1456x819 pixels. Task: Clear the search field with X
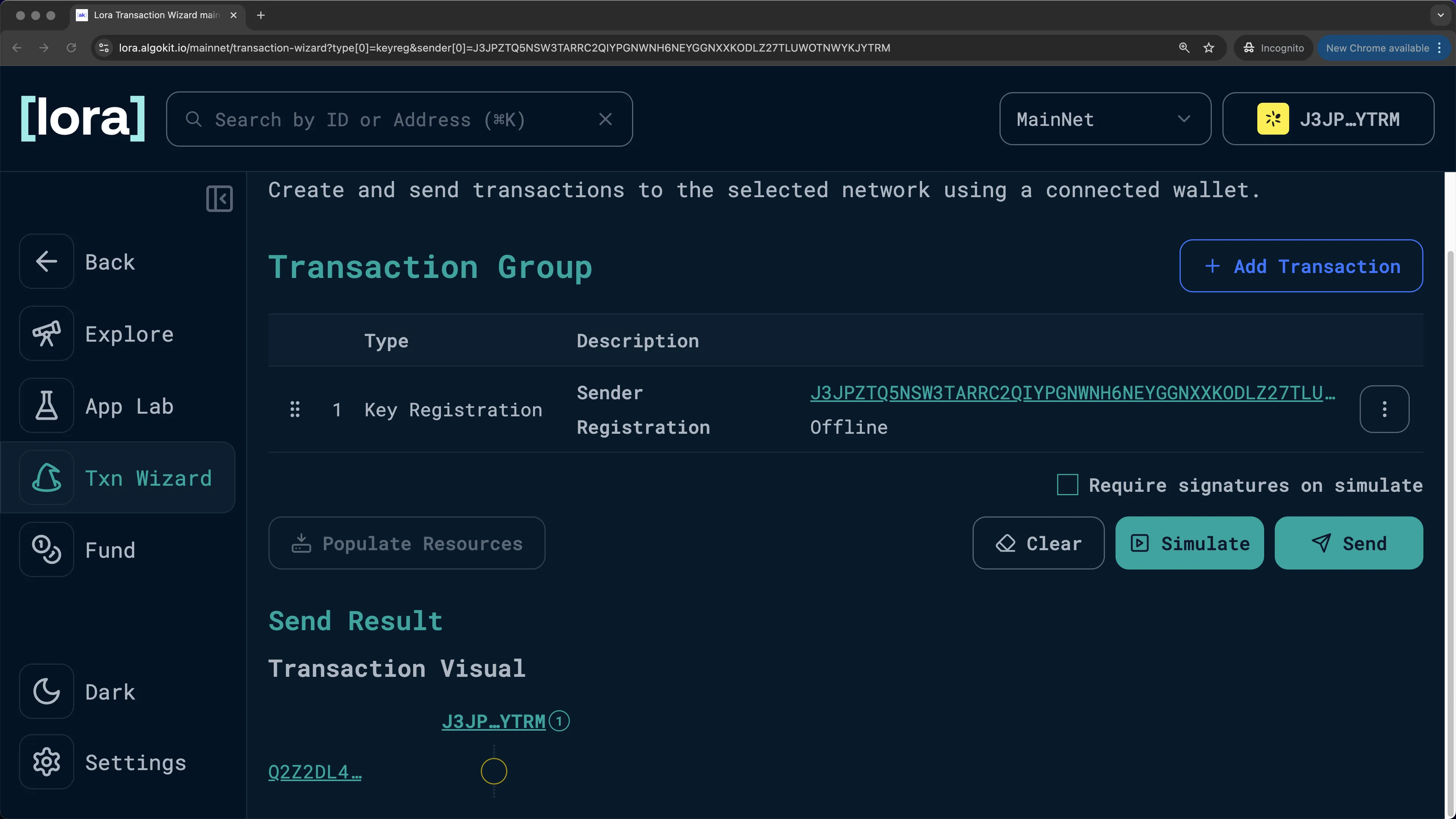pyautogui.click(x=606, y=119)
